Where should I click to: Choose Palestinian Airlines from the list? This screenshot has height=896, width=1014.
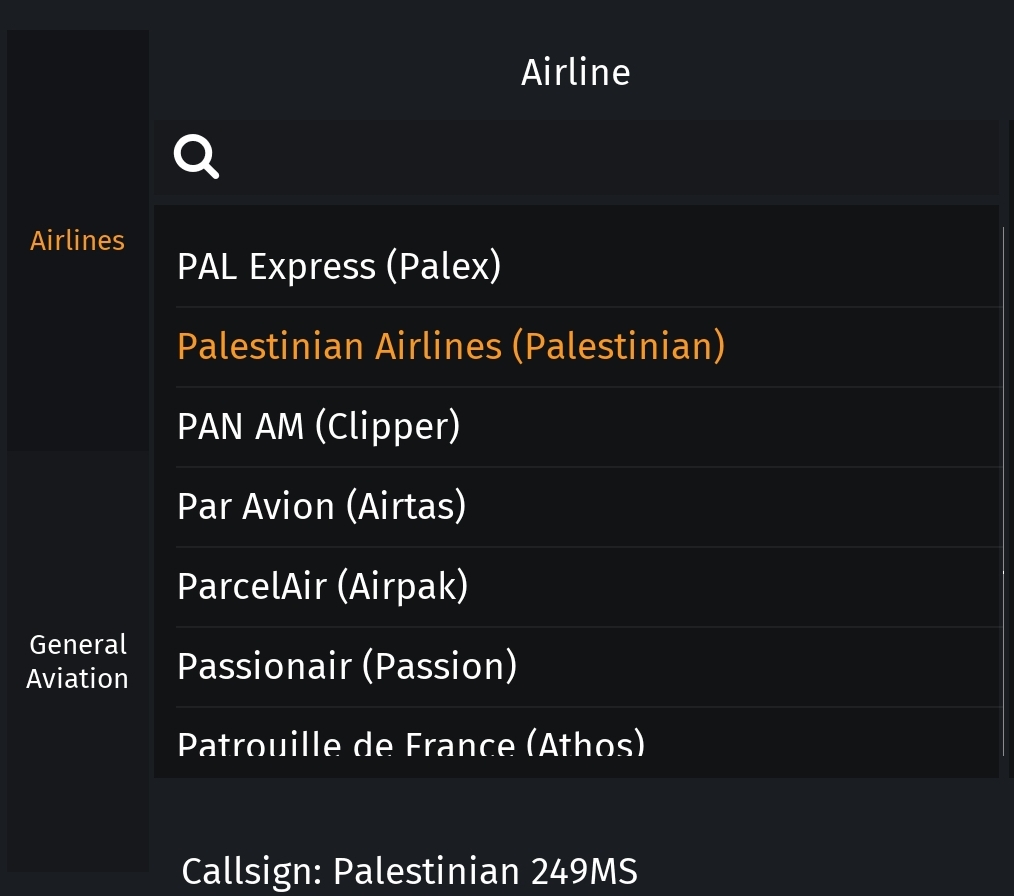pyautogui.click(x=450, y=346)
